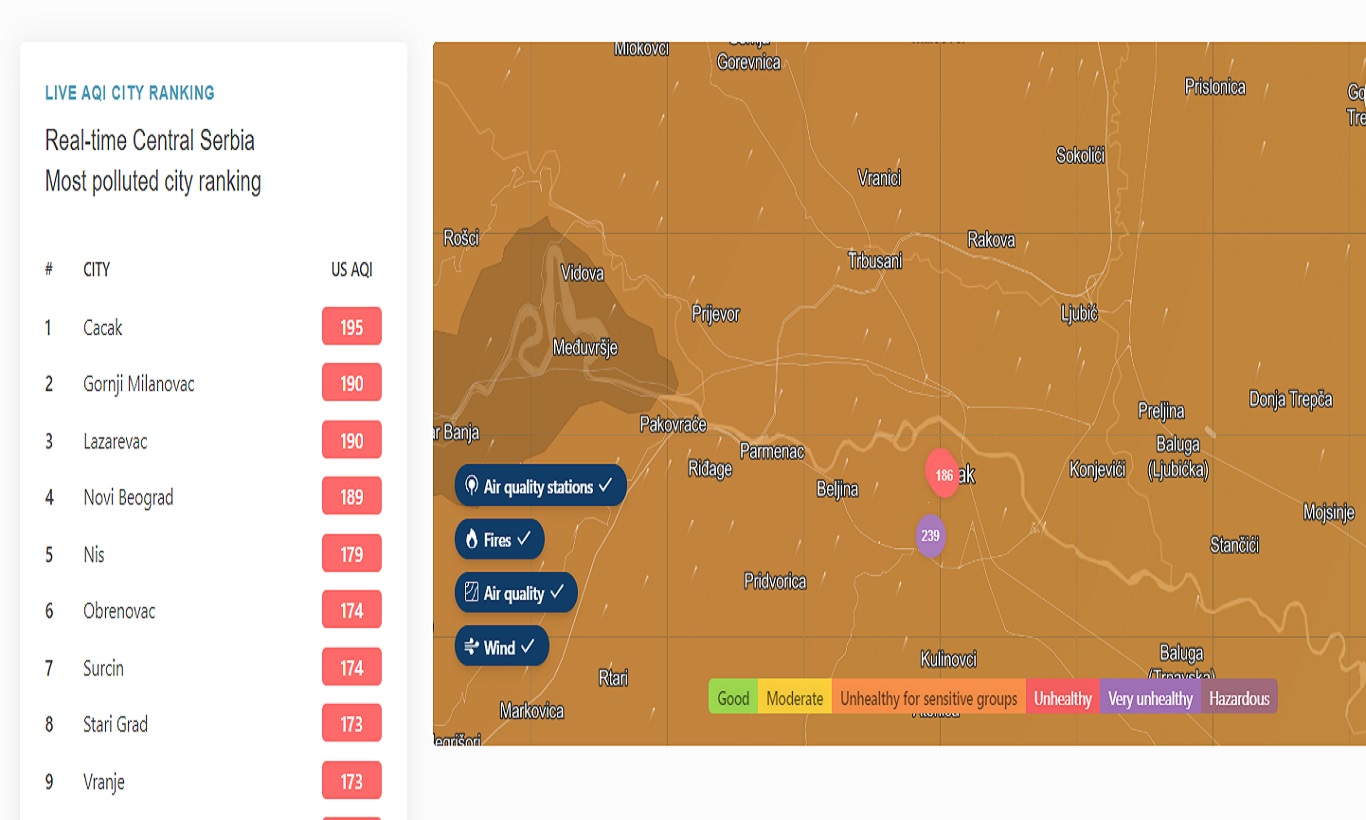
Task: Click the Parmenac label on the map
Action: [x=772, y=451]
